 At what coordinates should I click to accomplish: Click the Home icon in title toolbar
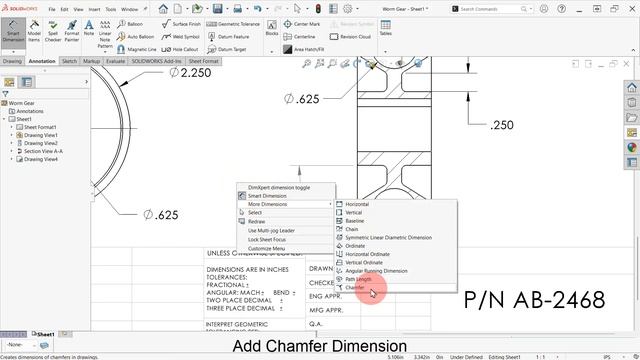(x=163, y=9)
